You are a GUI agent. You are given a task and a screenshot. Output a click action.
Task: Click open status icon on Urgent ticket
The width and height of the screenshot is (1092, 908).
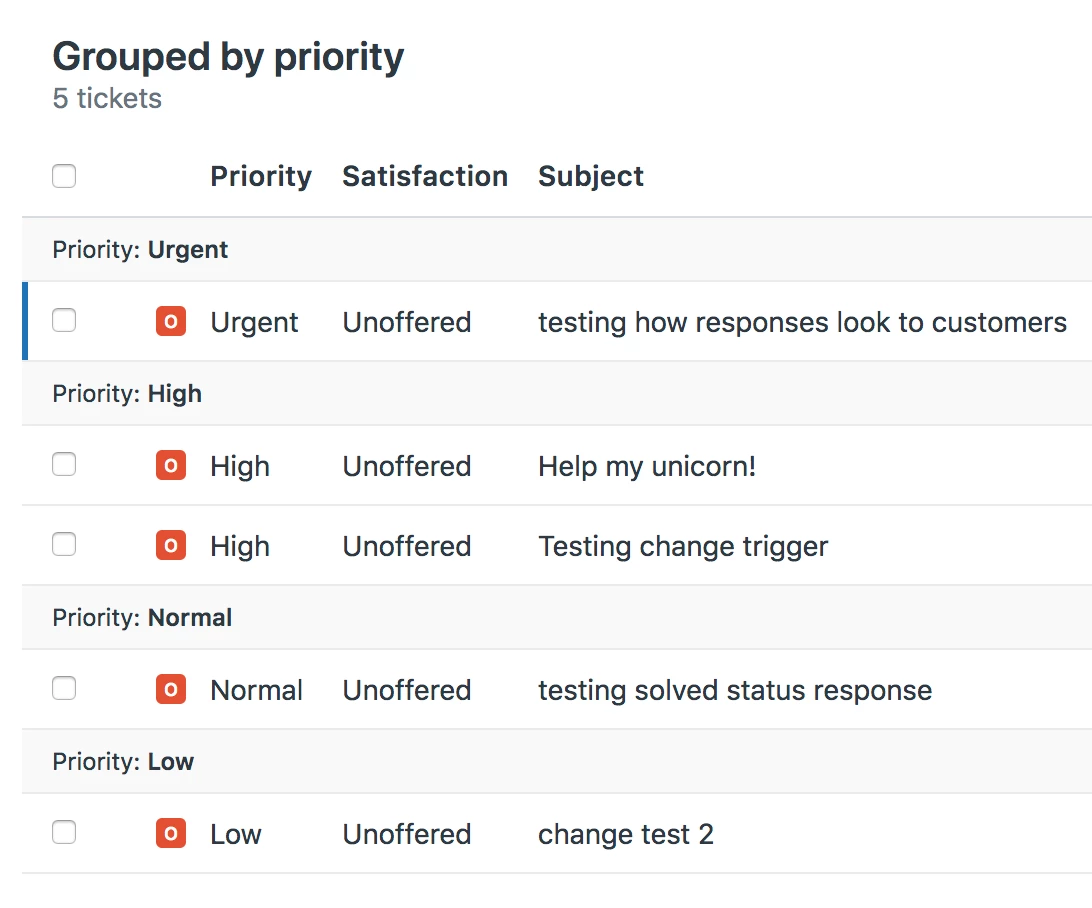(171, 322)
